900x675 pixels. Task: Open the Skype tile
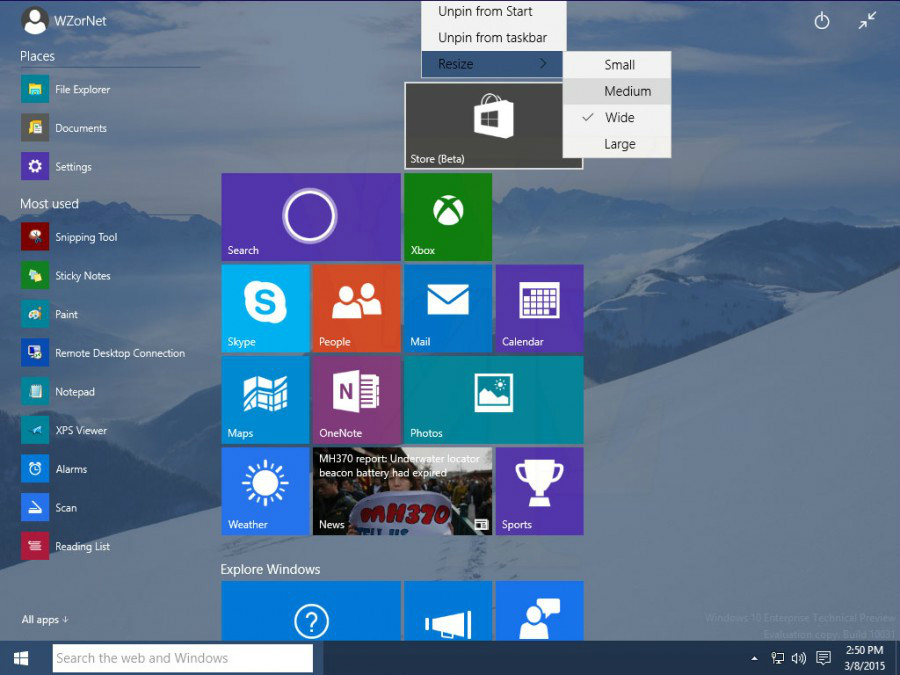(265, 308)
